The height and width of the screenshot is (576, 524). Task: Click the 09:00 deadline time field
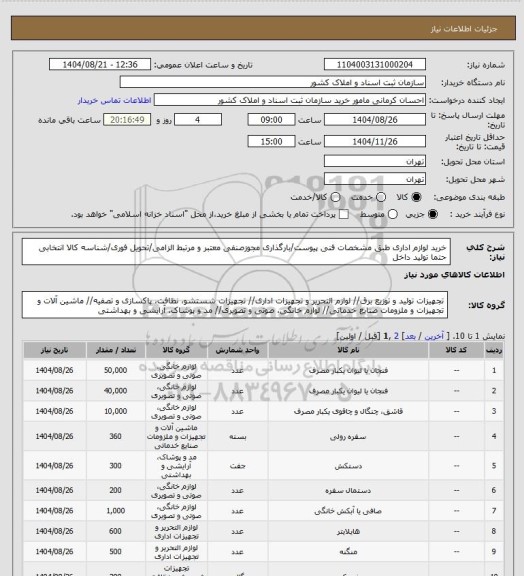tap(271, 119)
